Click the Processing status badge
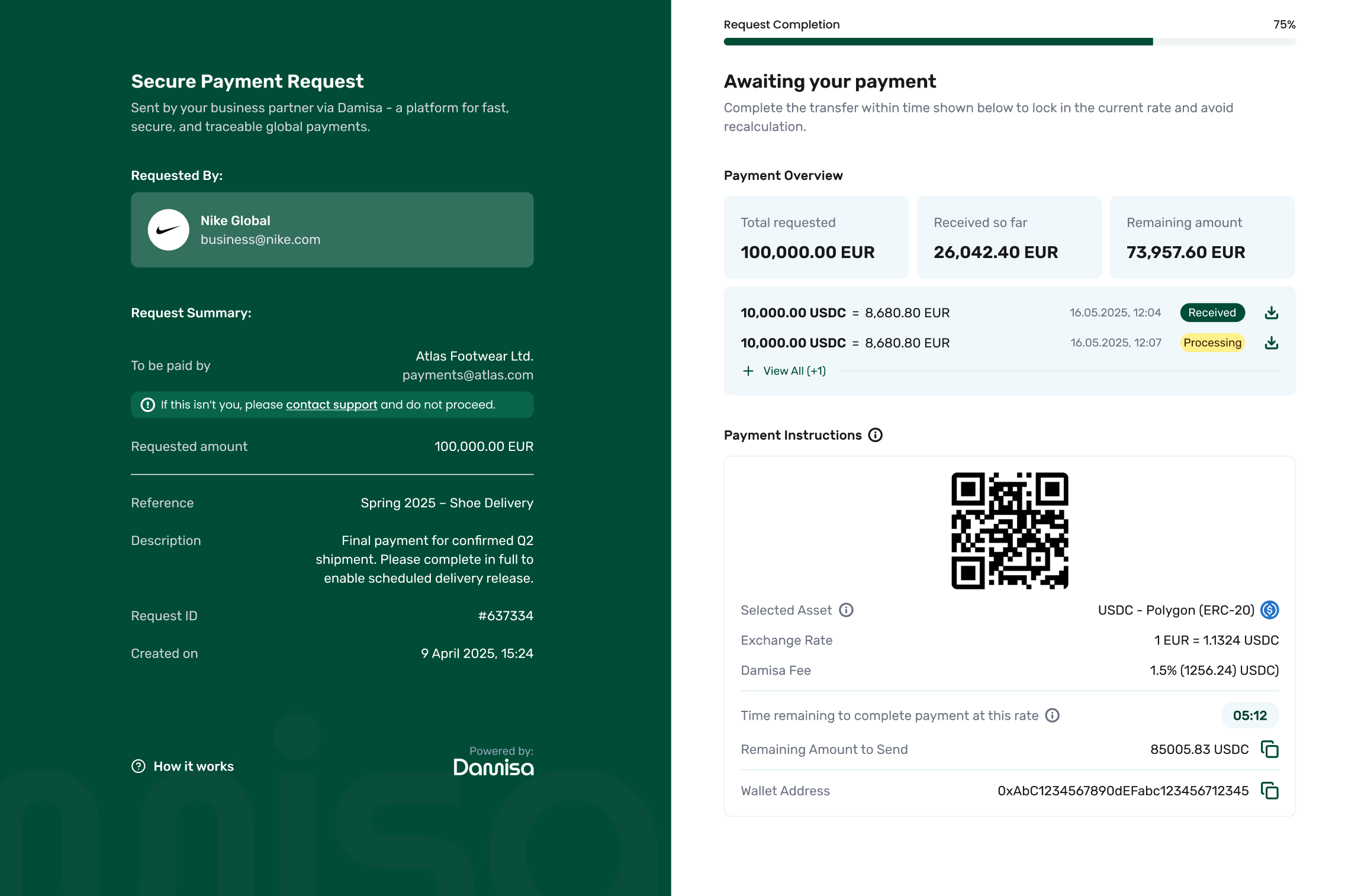Viewport: 1345px width, 896px height. (x=1212, y=343)
